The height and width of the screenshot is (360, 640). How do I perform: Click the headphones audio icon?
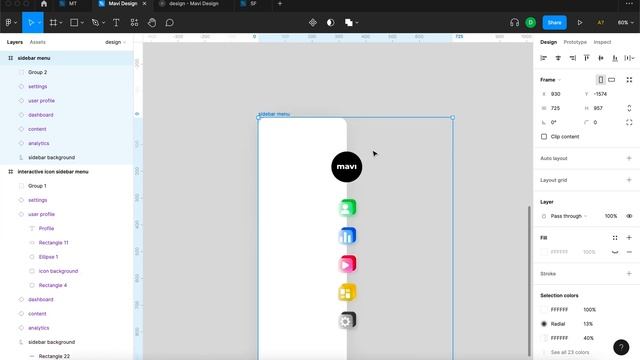point(514,23)
